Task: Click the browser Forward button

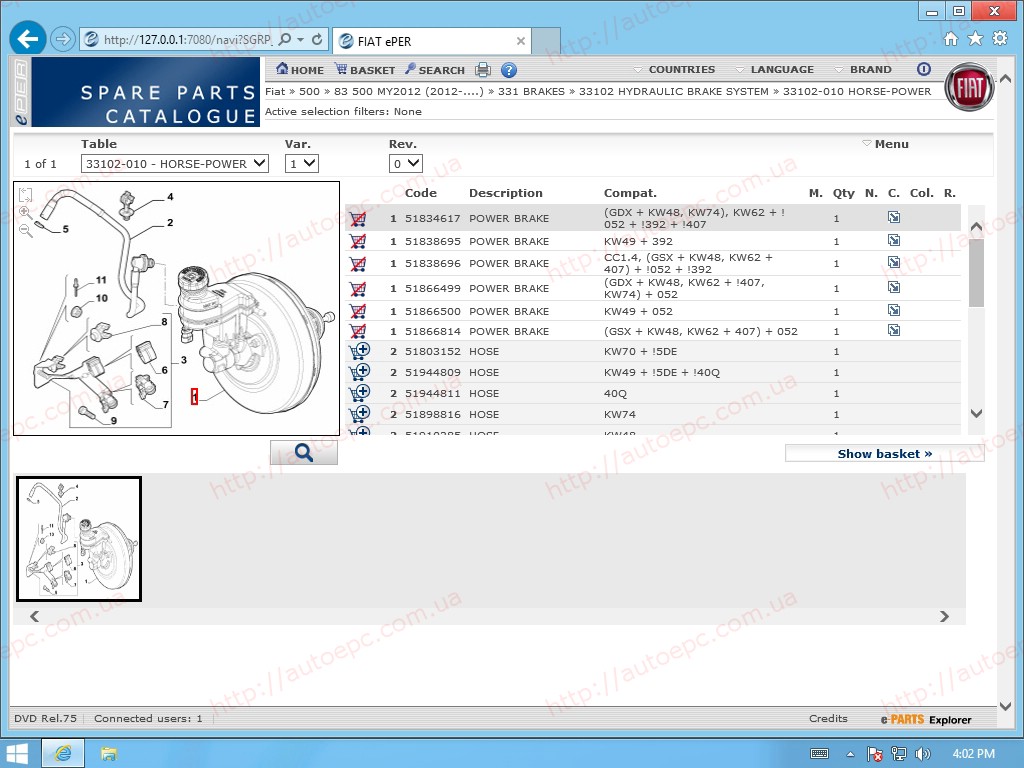Action: 63,39
